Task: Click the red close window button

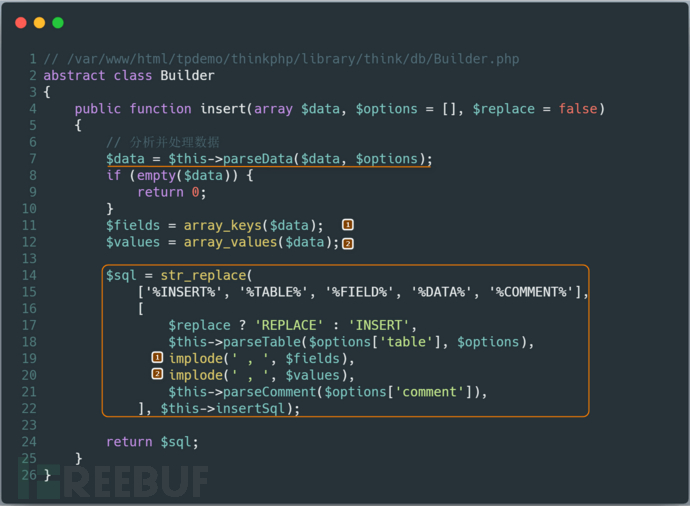Action: (x=21, y=22)
